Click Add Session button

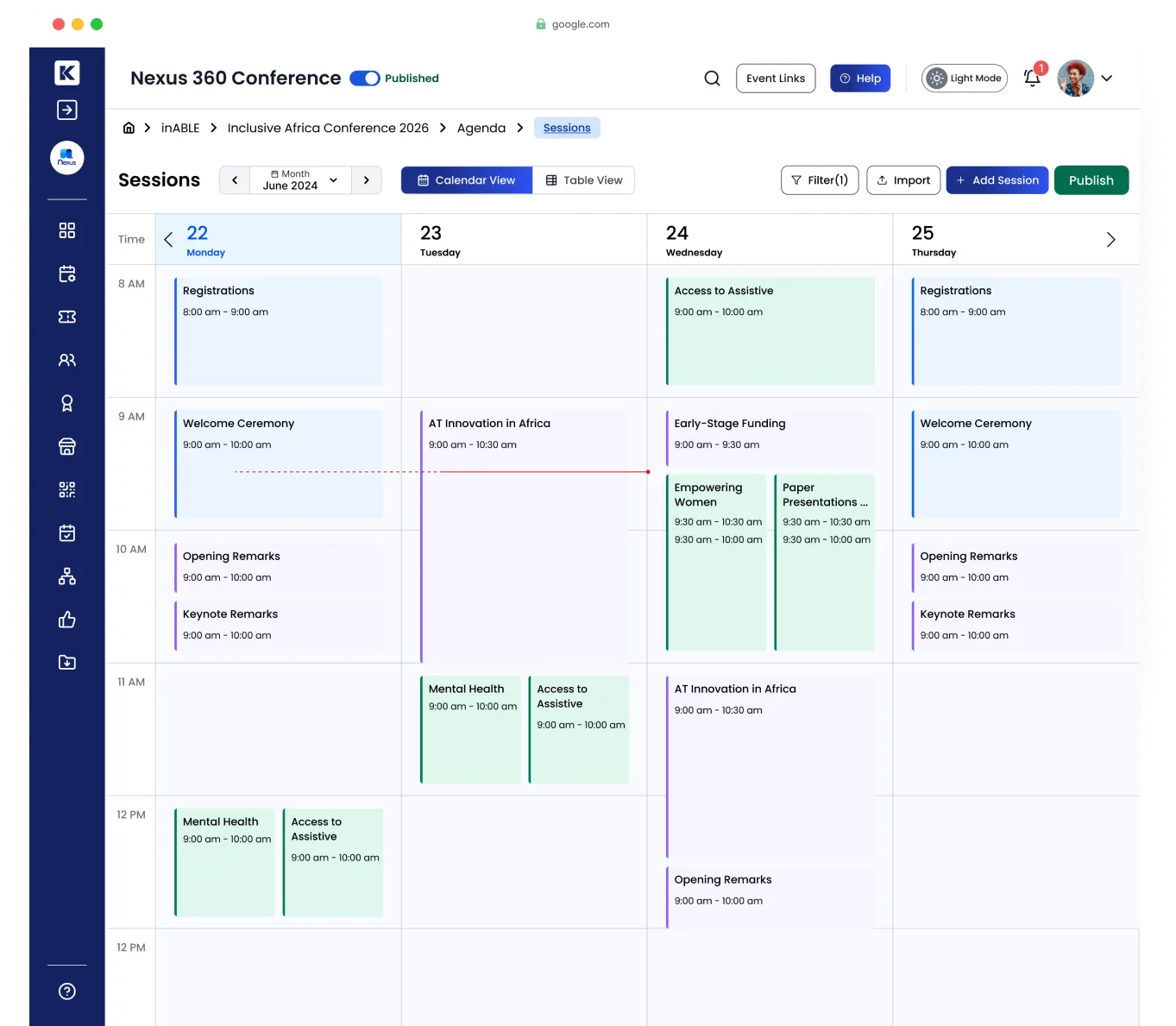[997, 180]
